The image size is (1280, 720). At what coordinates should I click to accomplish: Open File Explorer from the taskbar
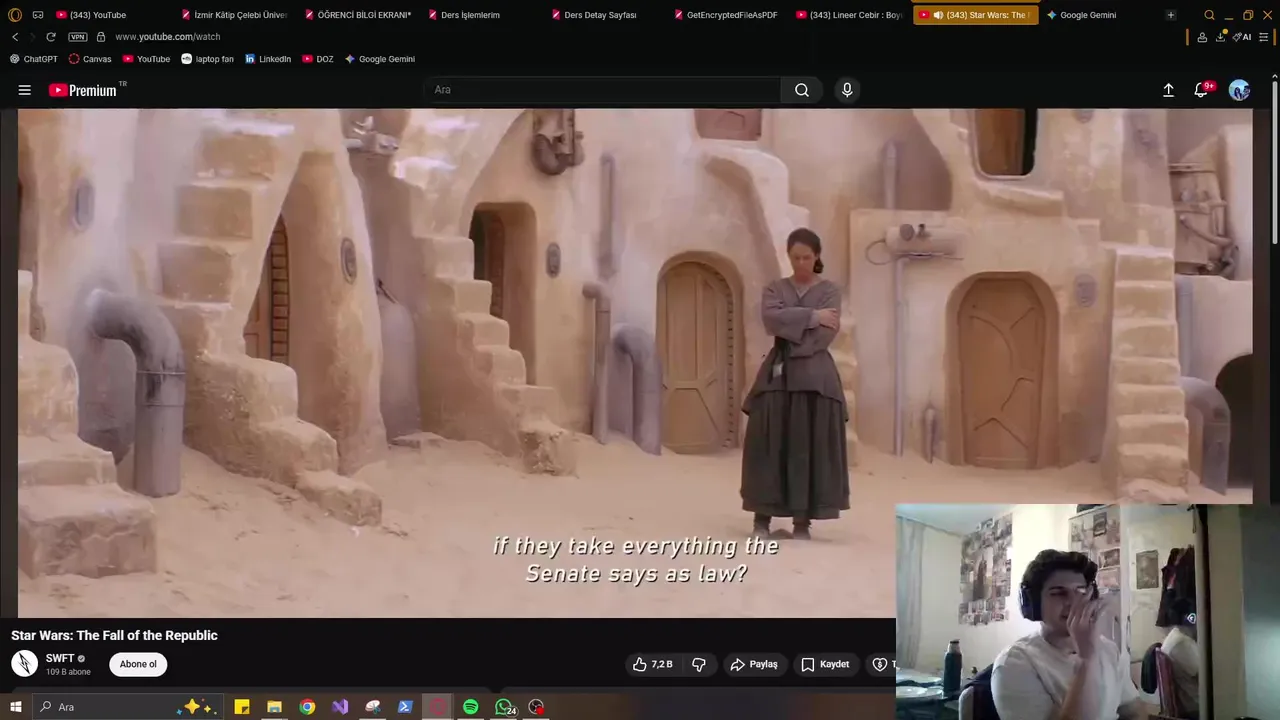274,707
